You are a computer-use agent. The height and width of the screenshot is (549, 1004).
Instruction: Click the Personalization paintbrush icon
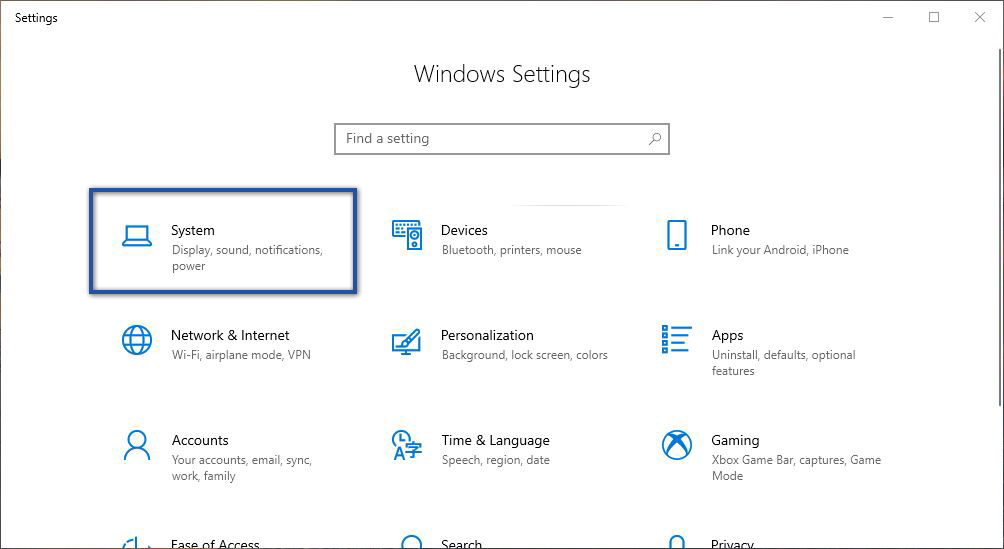coord(406,341)
